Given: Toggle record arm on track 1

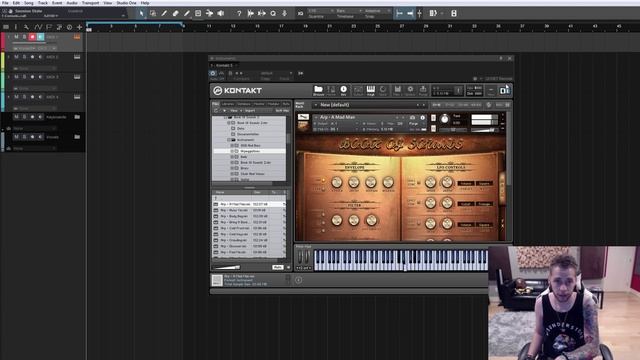Looking at the screenshot, I should click(32, 37).
